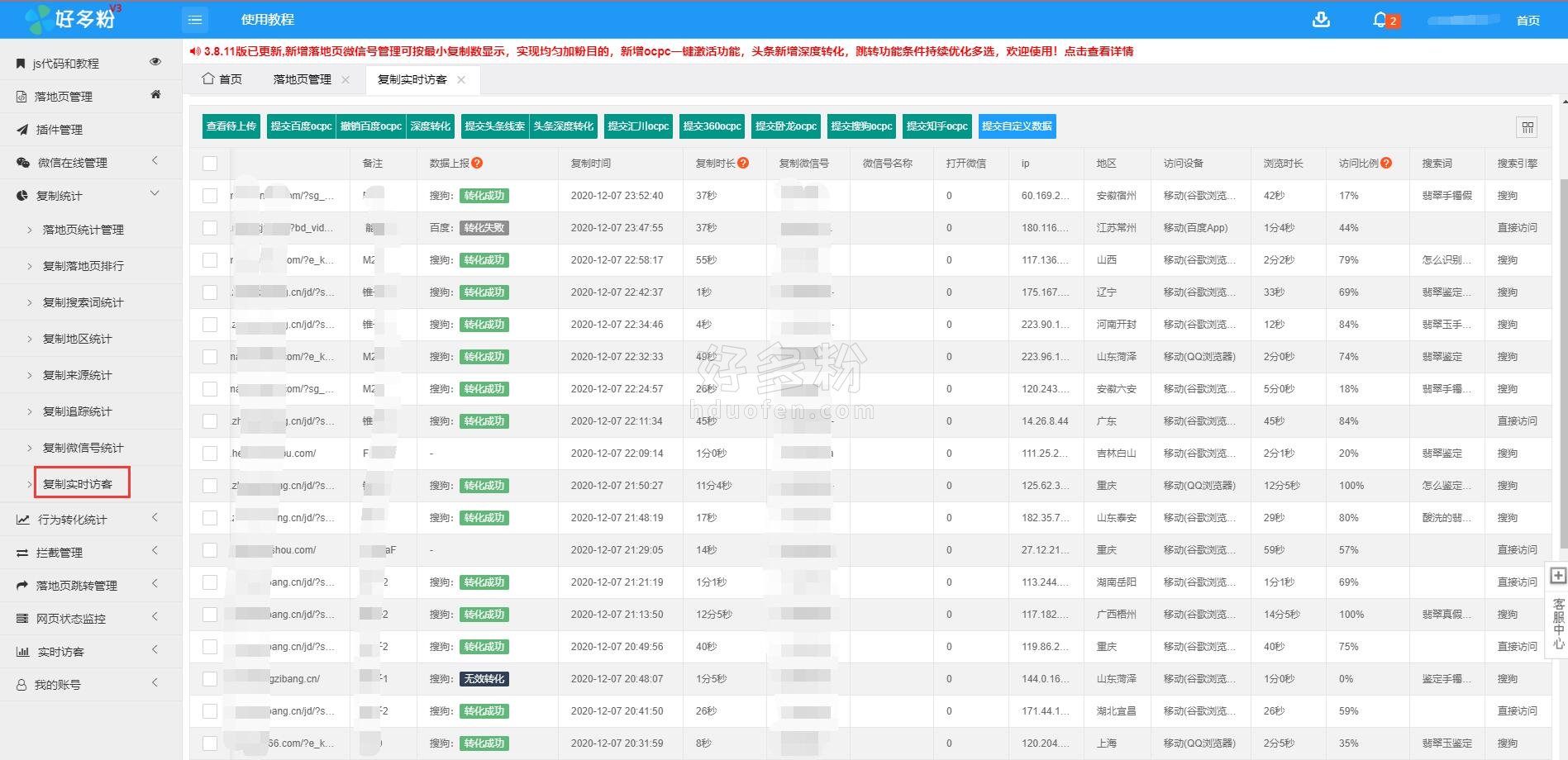The image size is (1568, 760).
Task: Collapse the 复制统计 sidebar menu
Action: coord(155,195)
